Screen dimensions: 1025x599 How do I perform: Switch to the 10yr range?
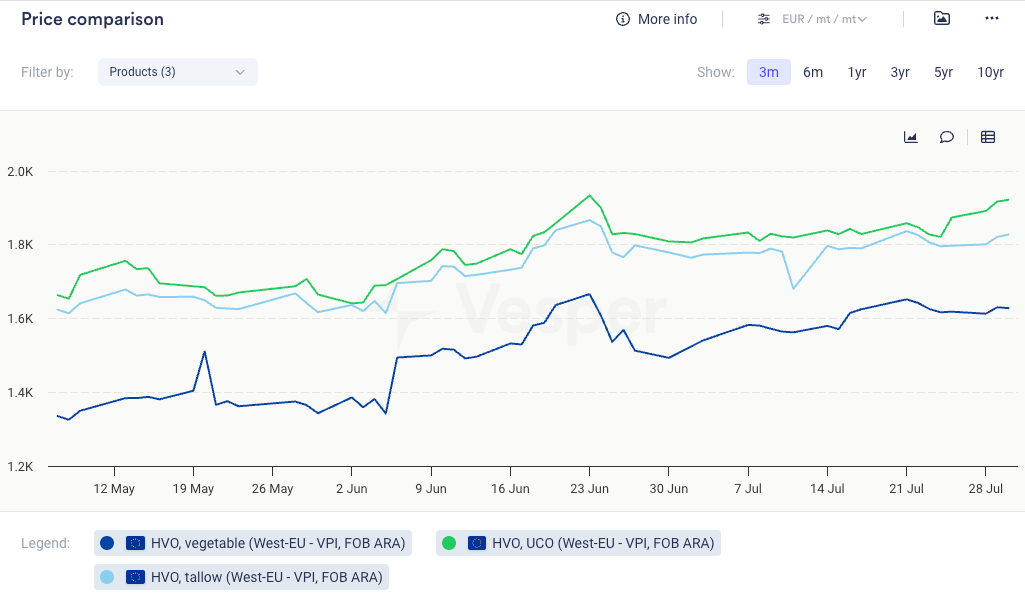pyautogui.click(x=990, y=72)
